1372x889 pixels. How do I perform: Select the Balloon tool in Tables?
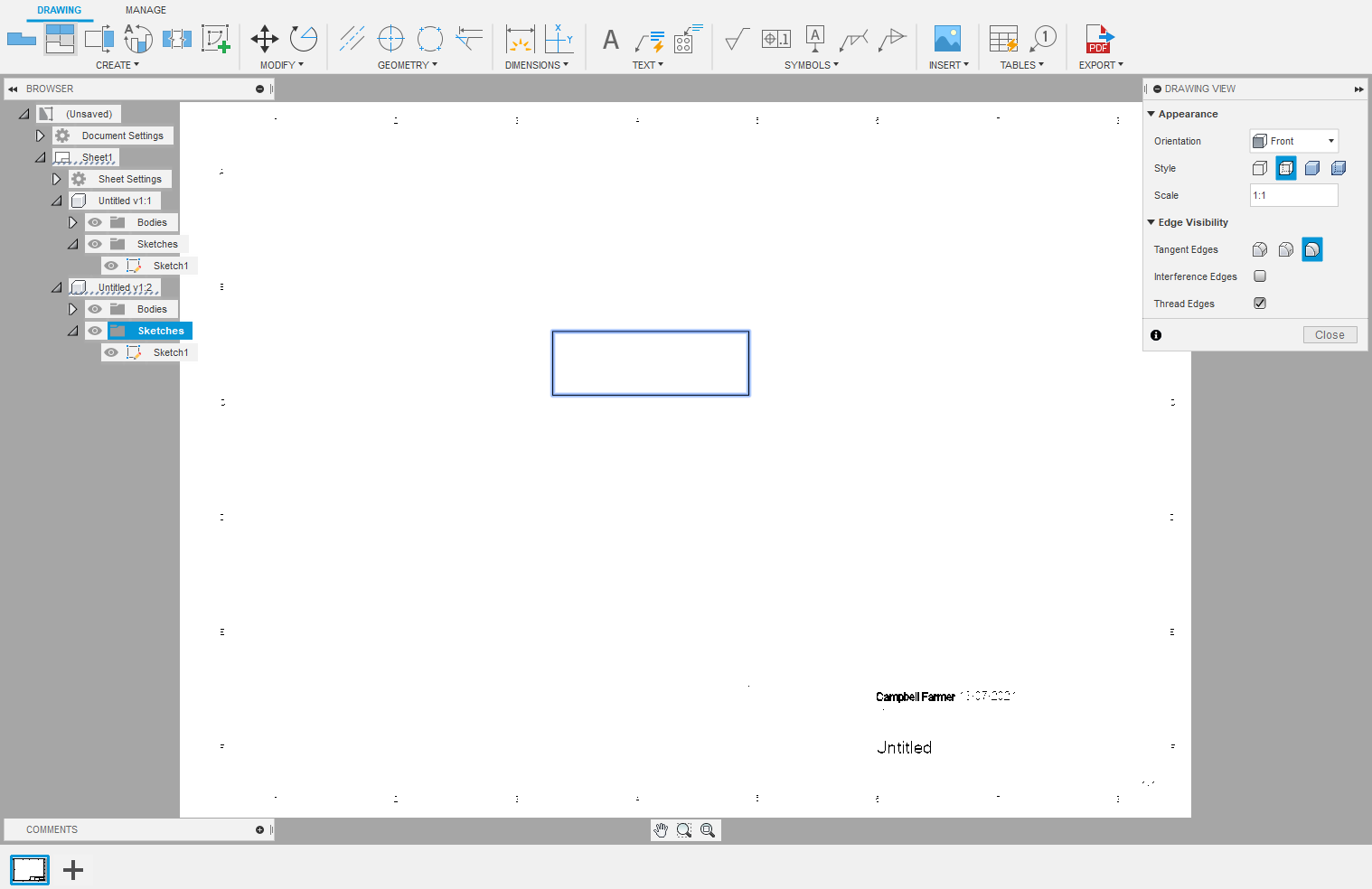pos(1043,39)
